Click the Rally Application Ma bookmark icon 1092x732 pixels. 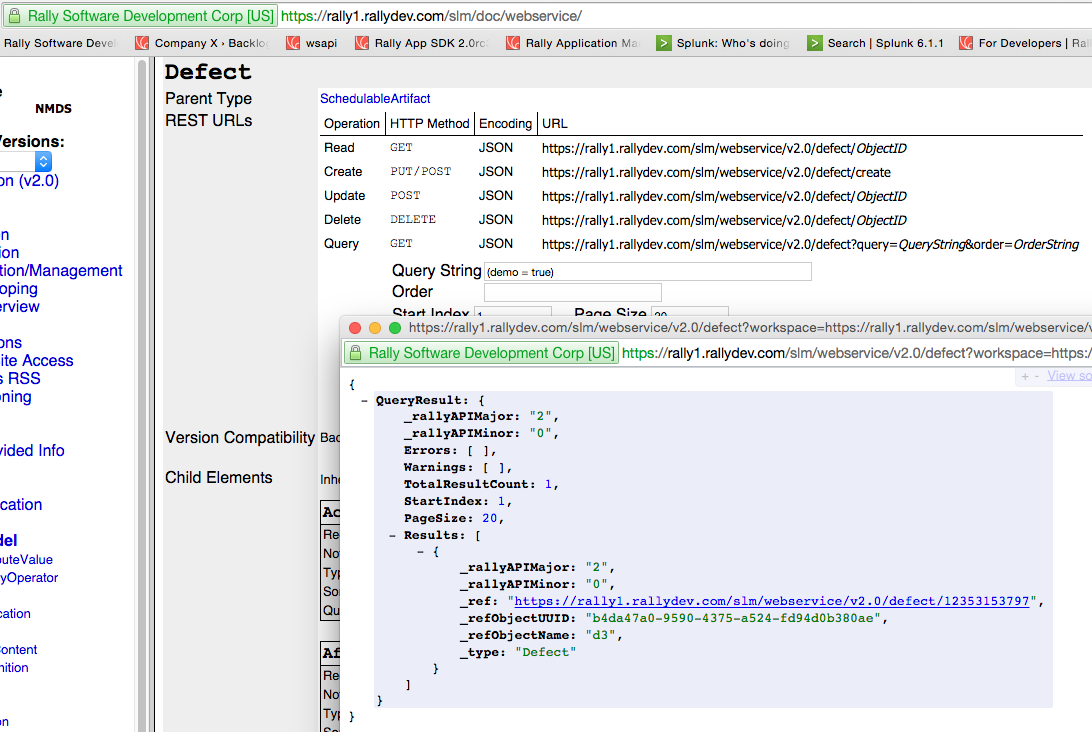tap(513, 43)
